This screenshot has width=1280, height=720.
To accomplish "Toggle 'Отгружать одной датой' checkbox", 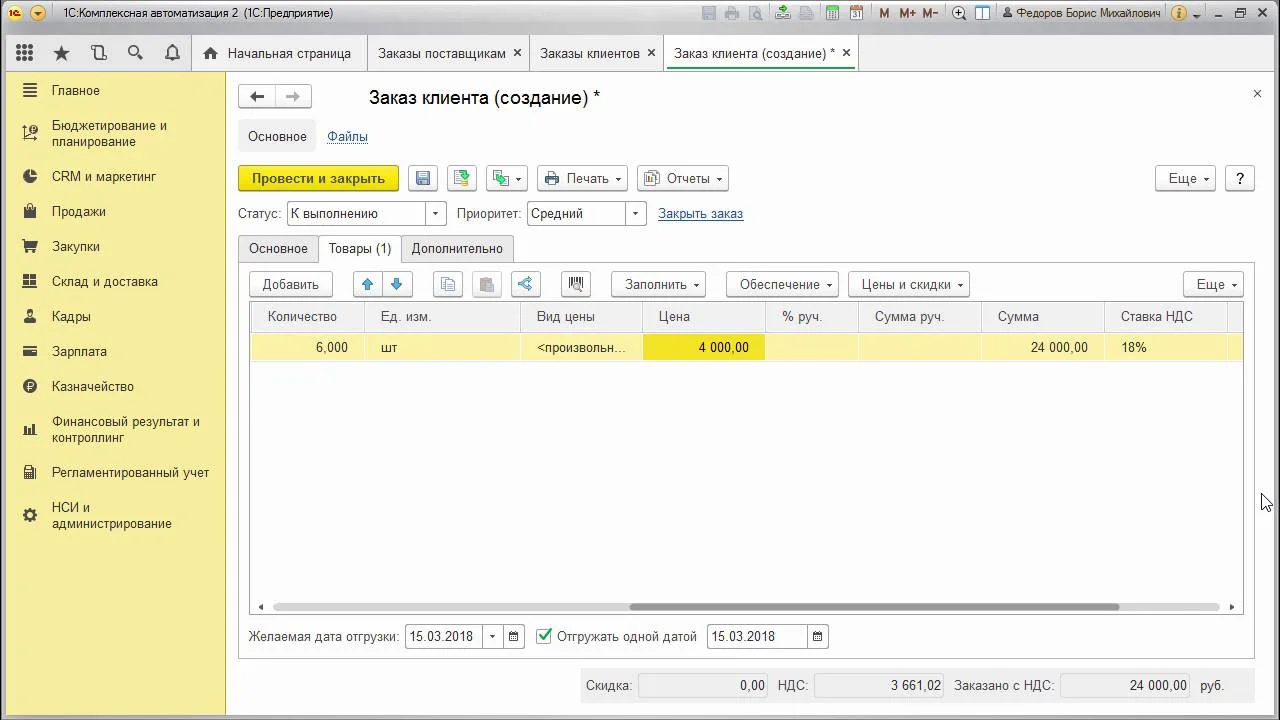I will (x=544, y=636).
